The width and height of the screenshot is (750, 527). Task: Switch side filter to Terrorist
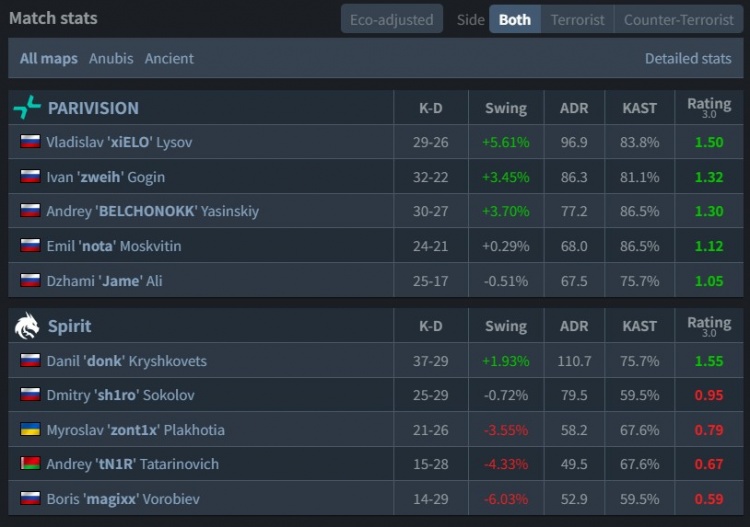click(x=578, y=19)
